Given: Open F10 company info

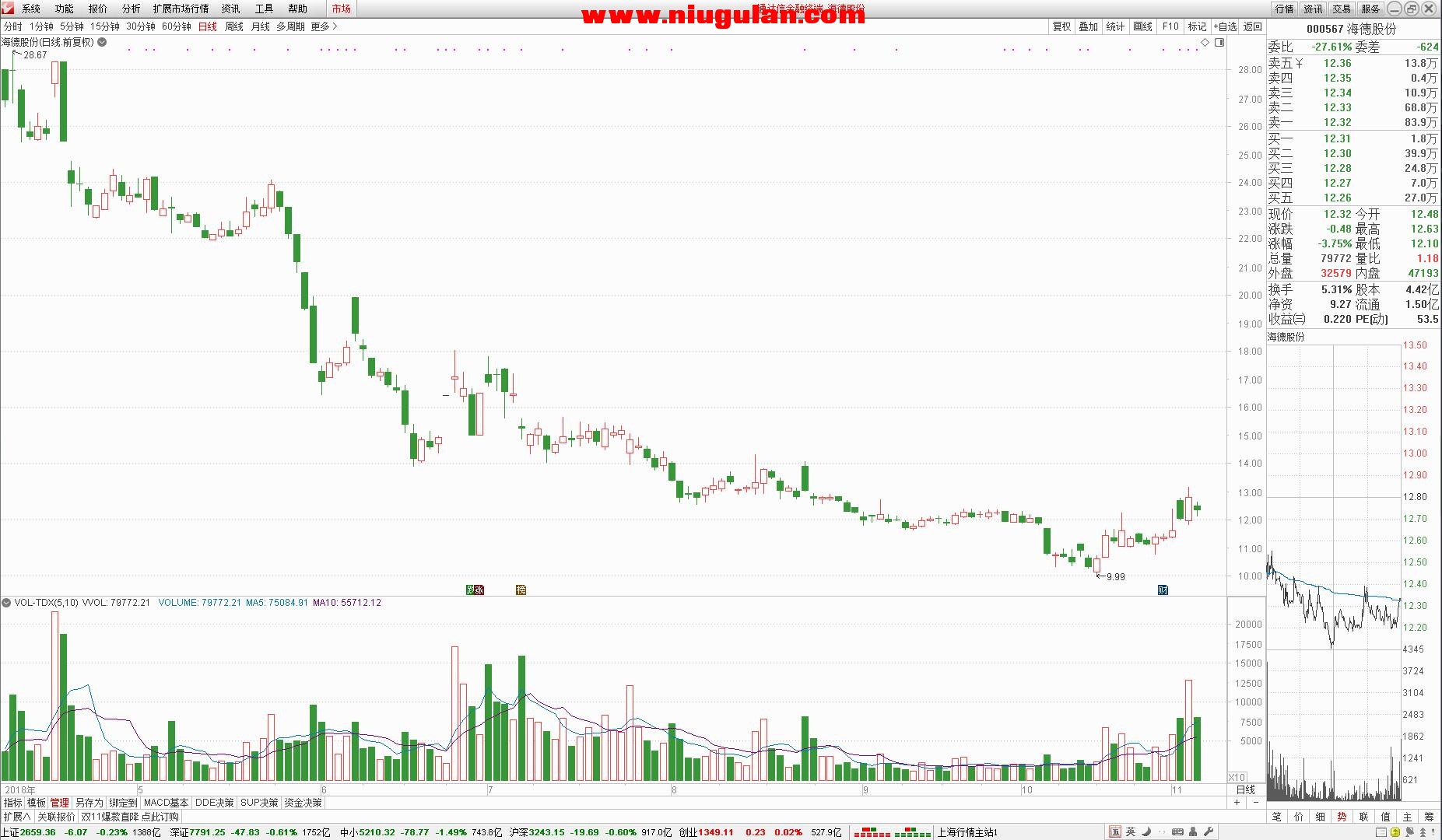Looking at the screenshot, I should 1170,26.
